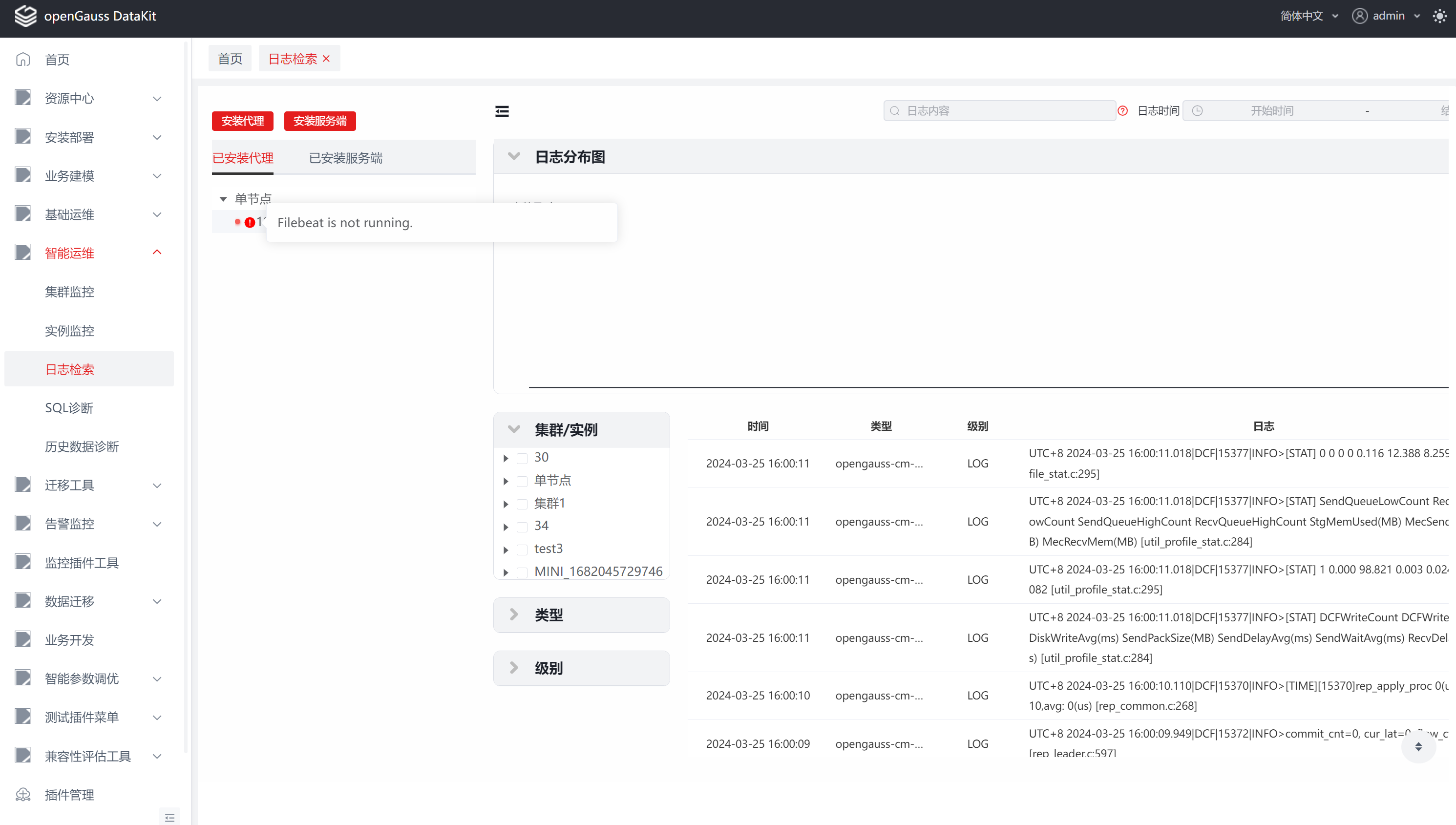This screenshot has height=825, width=1456.
Task: Click the openGauss DataKit logo
Action: (25, 16)
